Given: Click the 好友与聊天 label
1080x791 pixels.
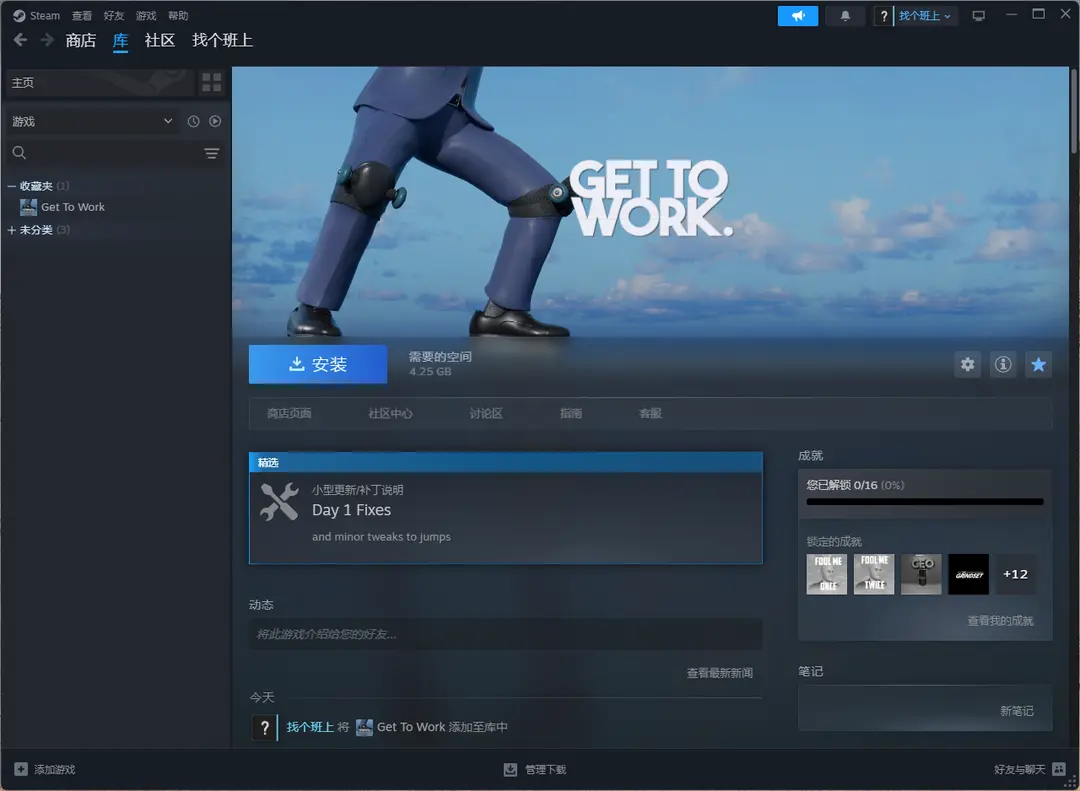Looking at the screenshot, I should click(x=1019, y=769).
